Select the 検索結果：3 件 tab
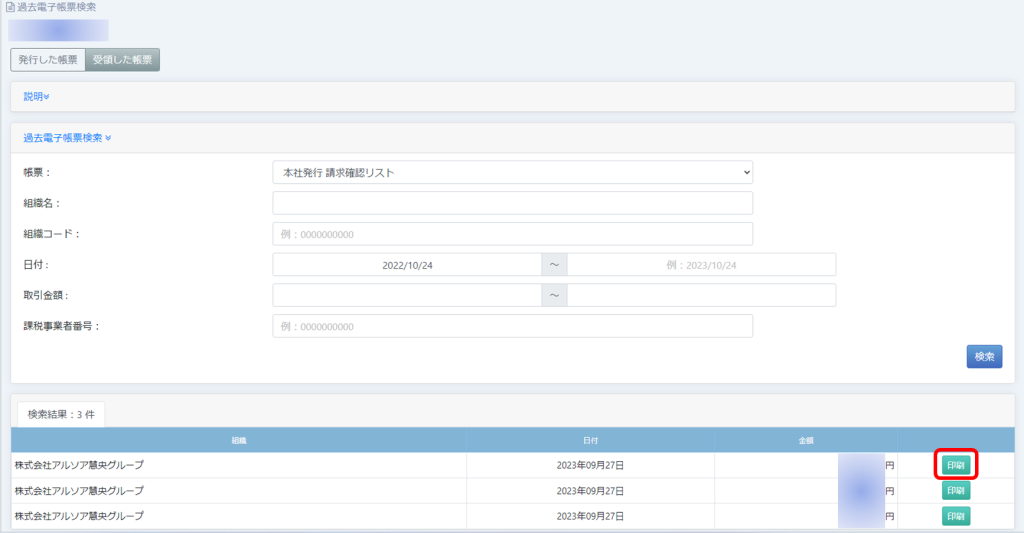Image resolution: width=1024 pixels, height=533 pixels. click(x=61, y=414)
